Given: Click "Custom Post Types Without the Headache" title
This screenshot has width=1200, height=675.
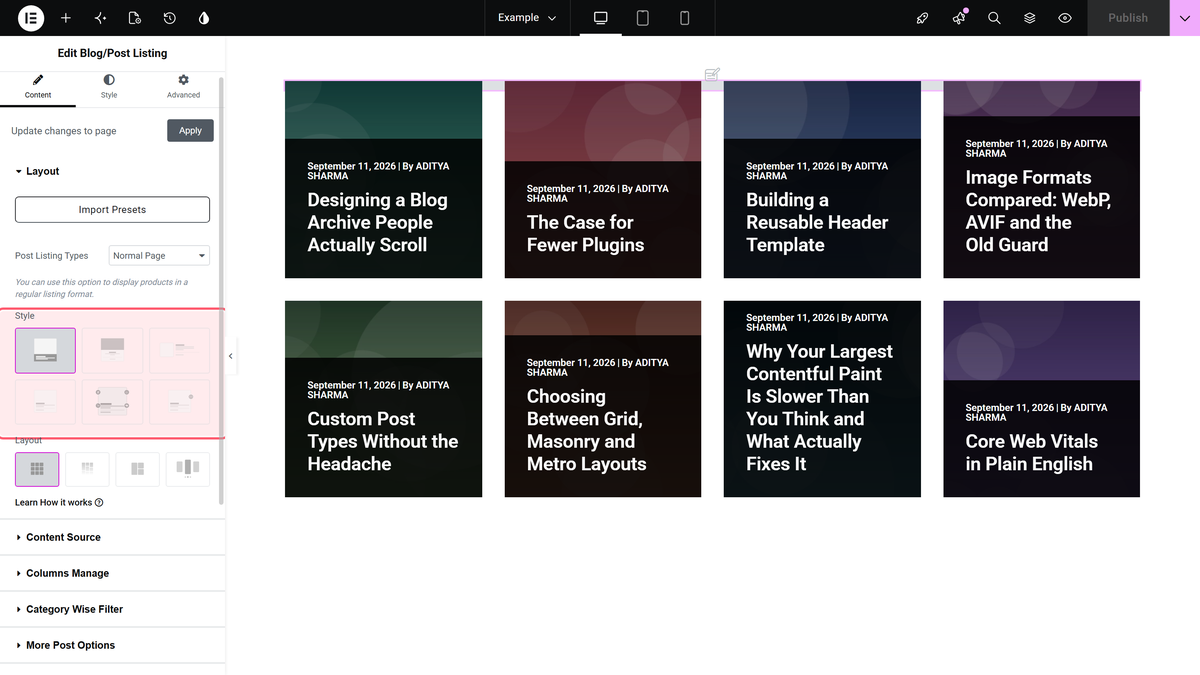Looking at the screenshot, I should pos(383,441).
